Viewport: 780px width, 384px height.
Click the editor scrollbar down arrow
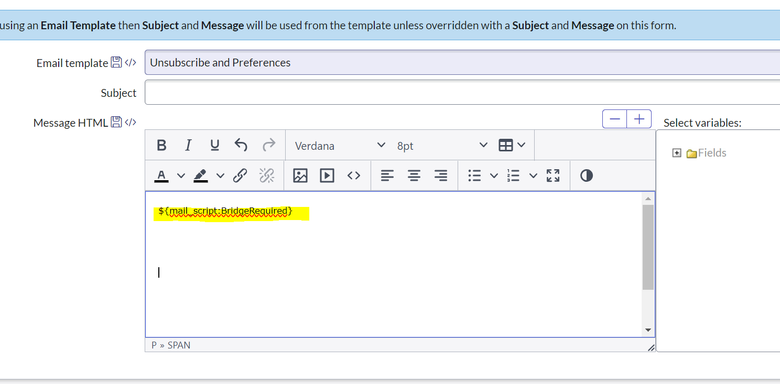pos(648,330)
